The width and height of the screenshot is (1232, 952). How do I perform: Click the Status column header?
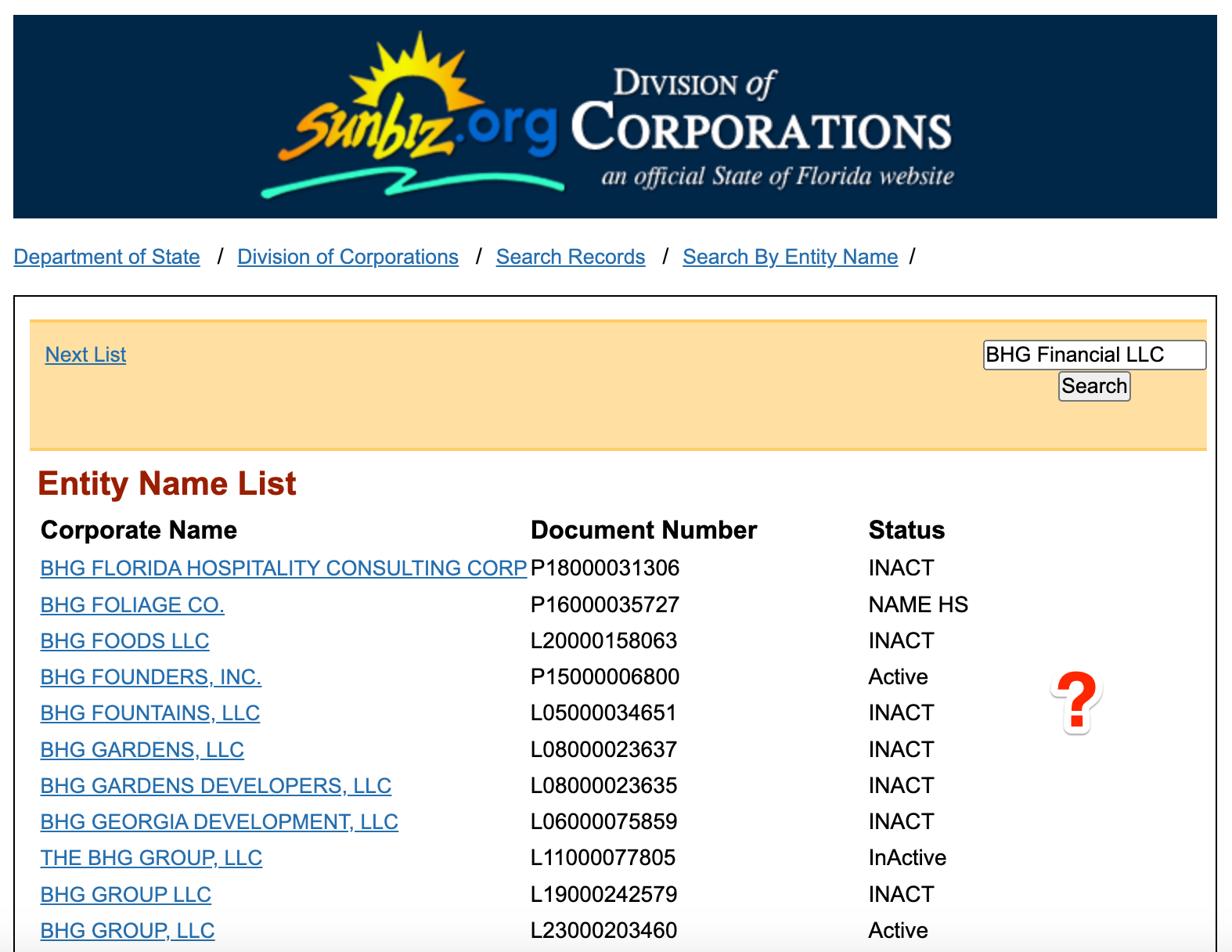tap(906, 530)
